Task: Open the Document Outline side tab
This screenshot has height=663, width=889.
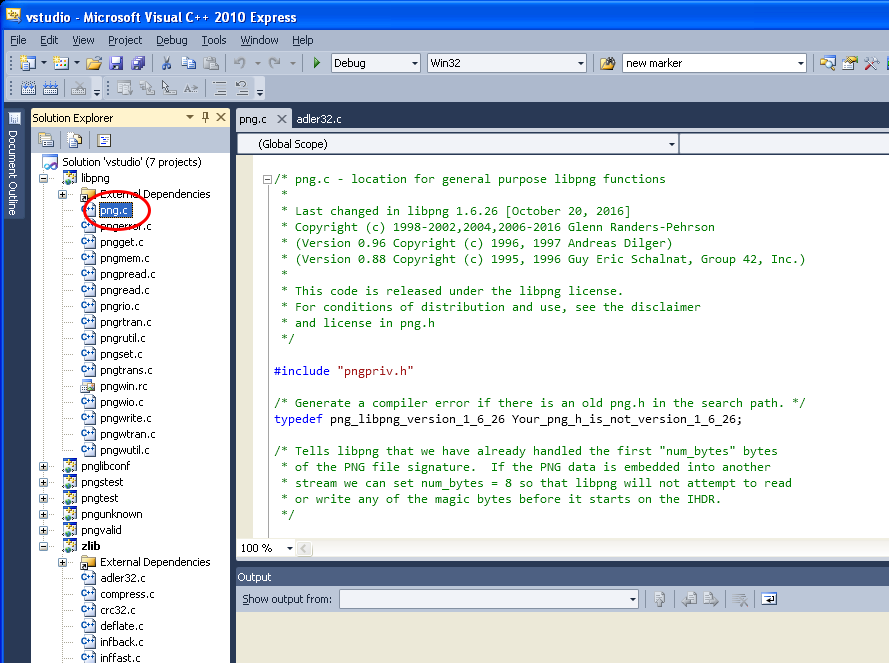Action: (14, 164)
